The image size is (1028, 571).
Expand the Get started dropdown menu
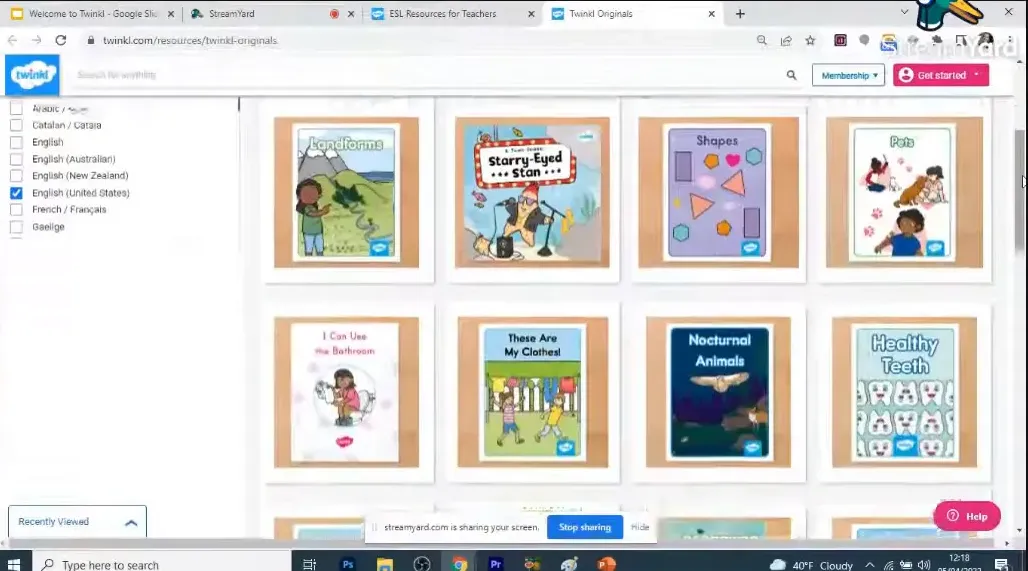pos(940,75)
